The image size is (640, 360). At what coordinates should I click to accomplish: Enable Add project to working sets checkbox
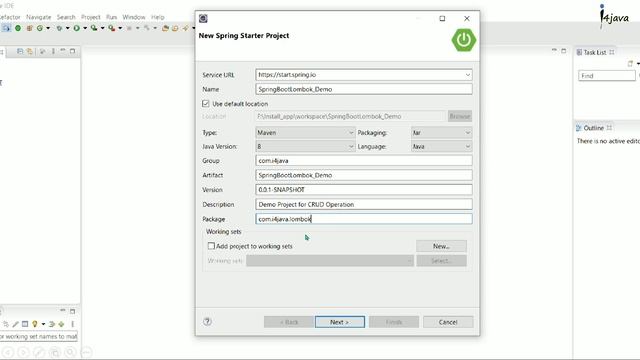click(x=211, y=246)
